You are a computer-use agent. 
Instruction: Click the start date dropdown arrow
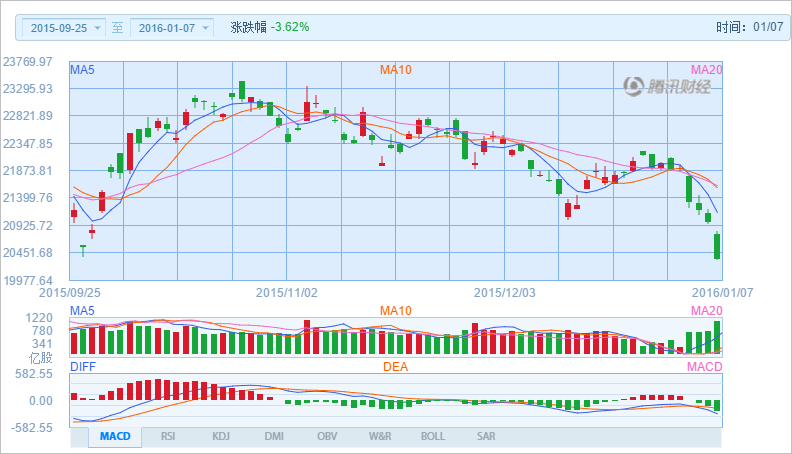(x=97, y=28)
